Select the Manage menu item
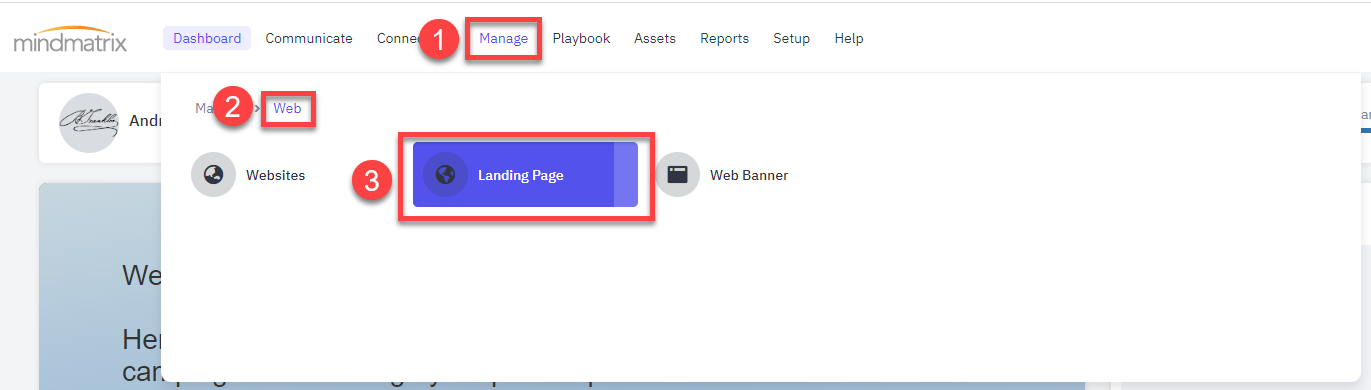1371x390 pixels. point(503,39)
